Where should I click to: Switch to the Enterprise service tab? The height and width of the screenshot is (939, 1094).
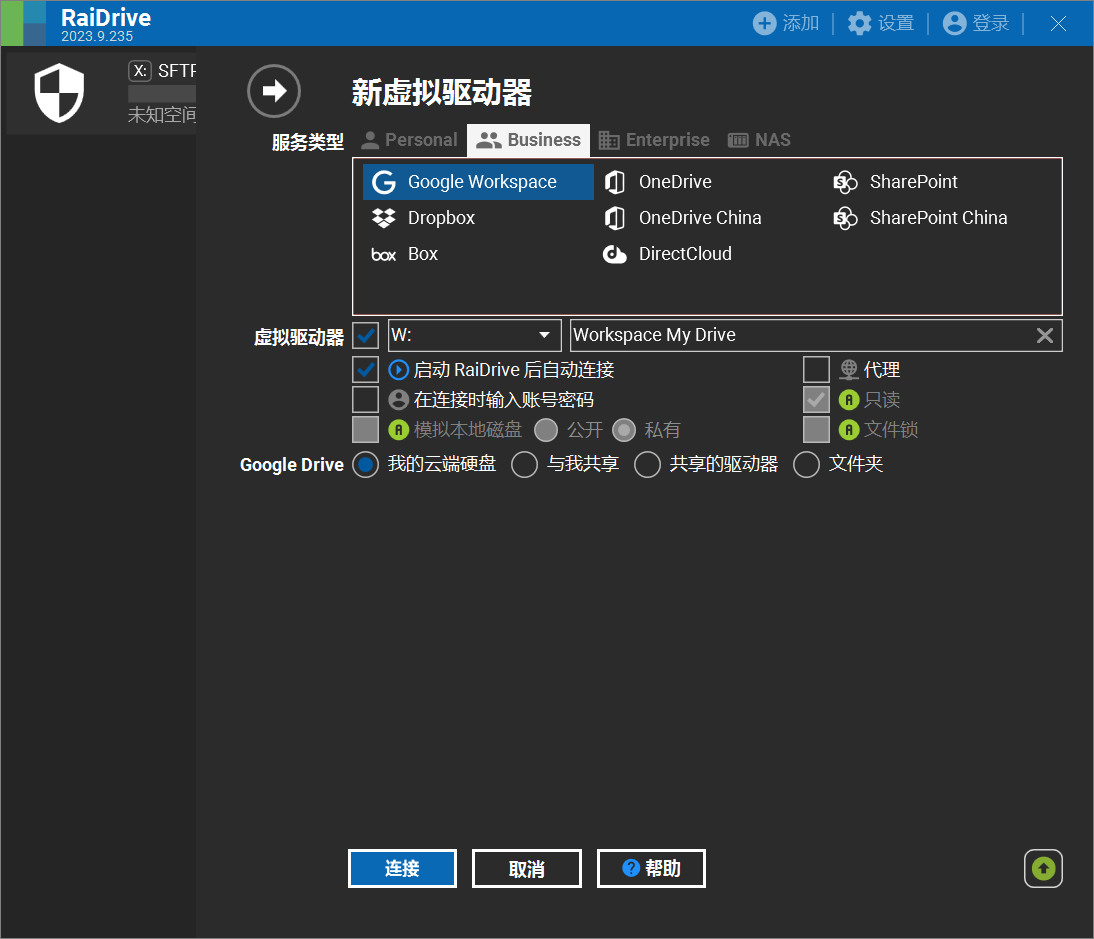pyautogui.click(x=654, y=140)
